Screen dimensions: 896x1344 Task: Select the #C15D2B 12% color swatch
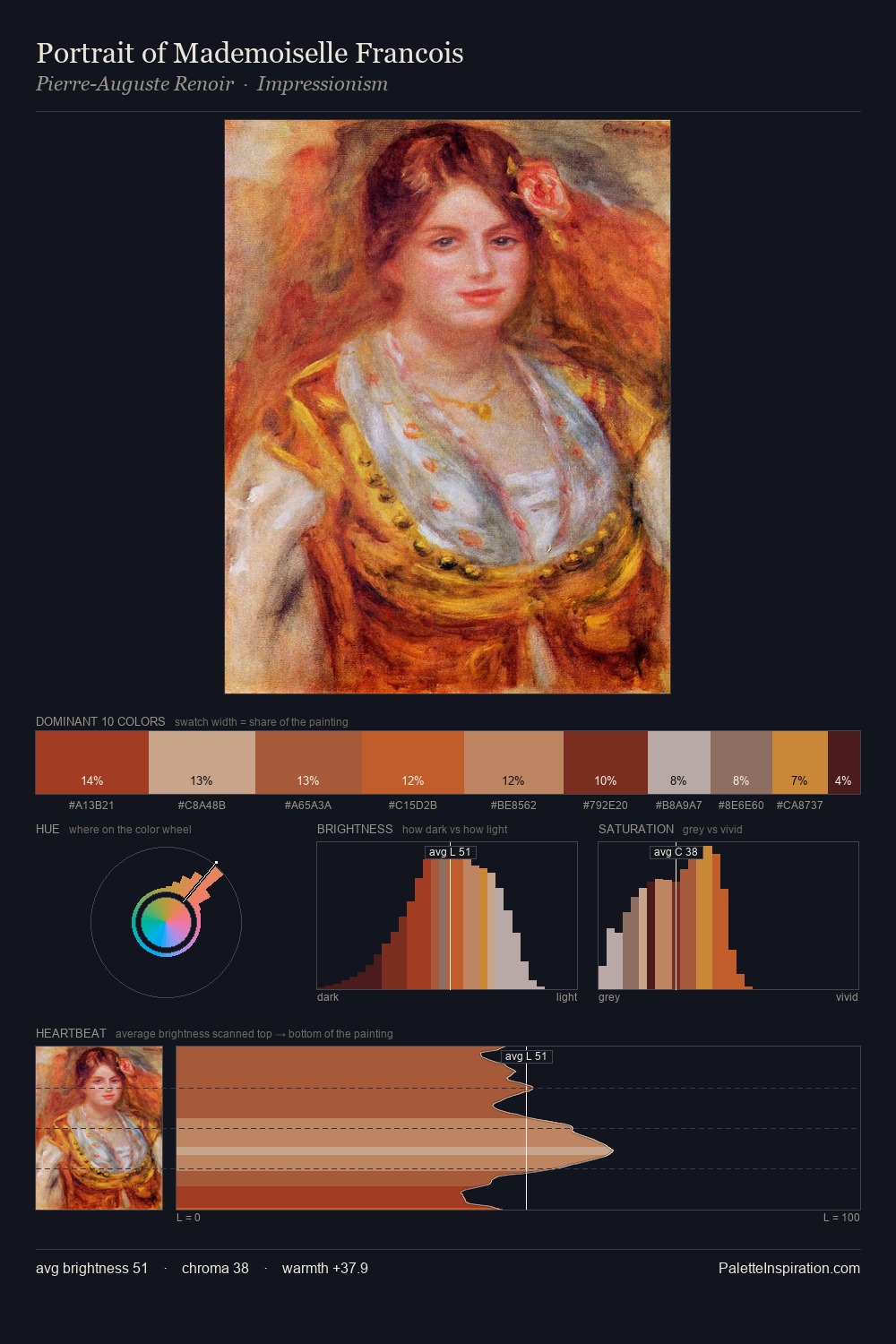(413, 762)
